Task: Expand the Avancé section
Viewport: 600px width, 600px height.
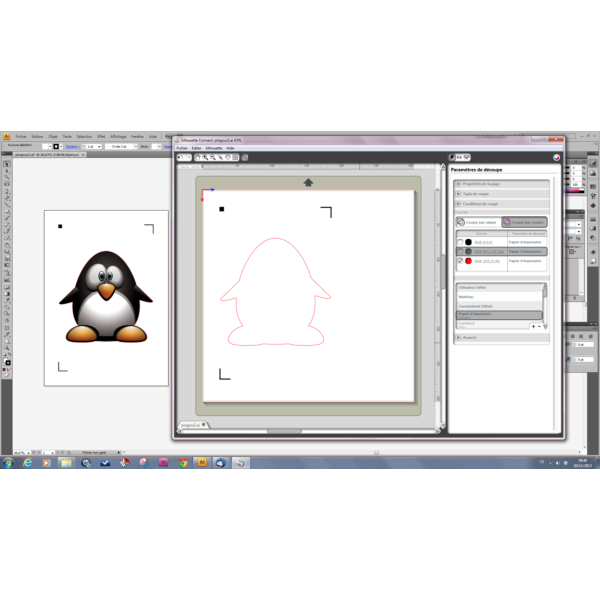Action: click(459, 338)
